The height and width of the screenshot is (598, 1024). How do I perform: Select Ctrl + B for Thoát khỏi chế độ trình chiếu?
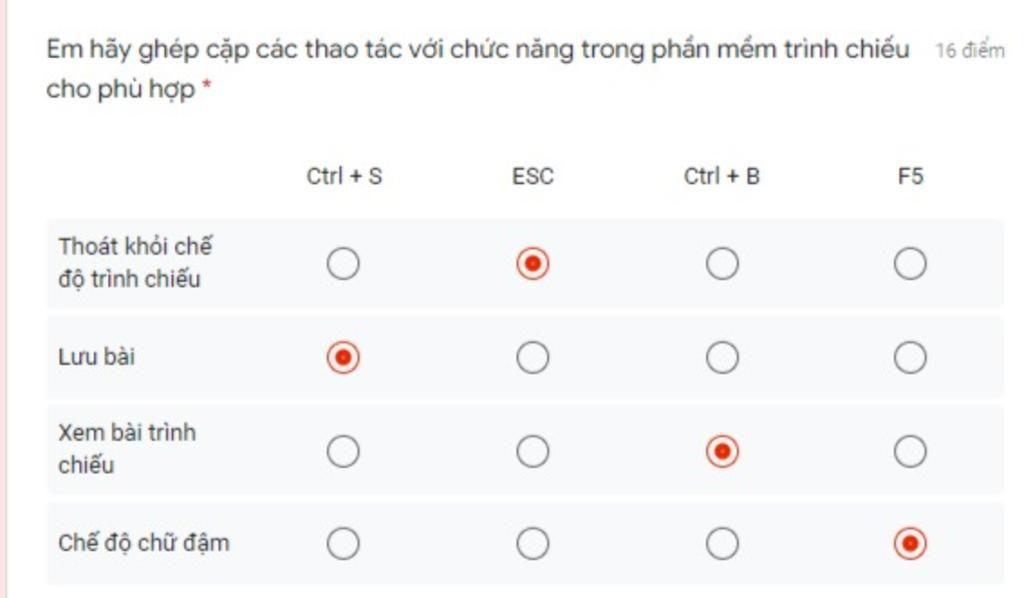(722, 264)
